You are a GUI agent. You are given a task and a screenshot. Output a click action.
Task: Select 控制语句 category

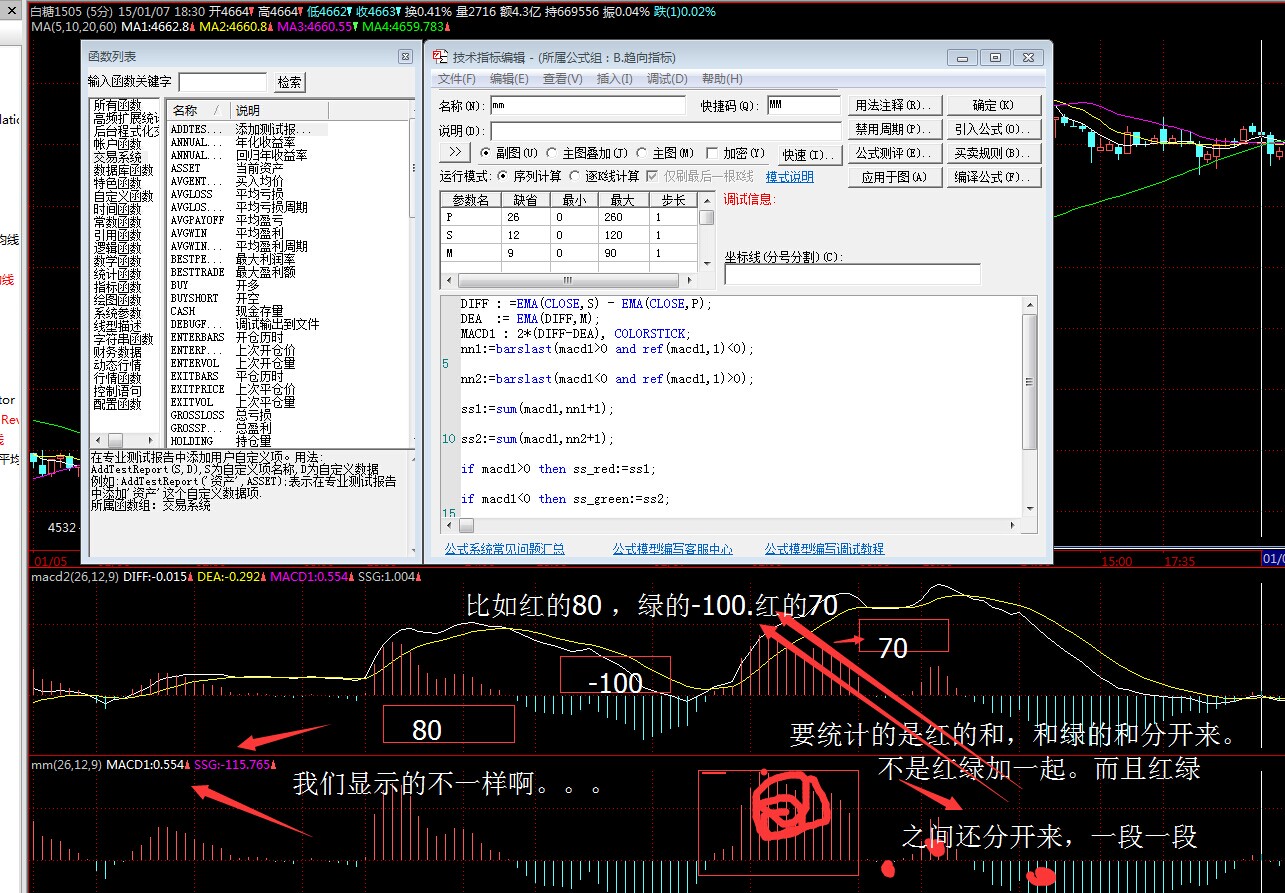[118, 391]
